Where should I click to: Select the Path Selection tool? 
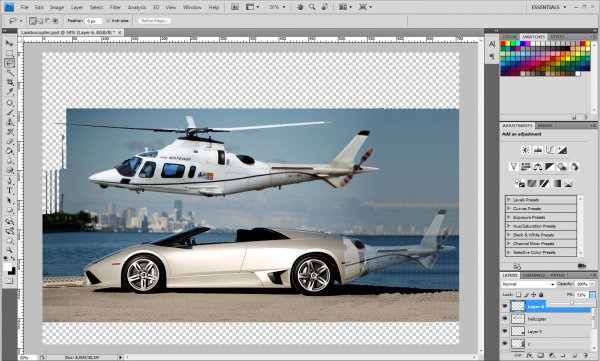pyautogui.click(x=9, y=200)
